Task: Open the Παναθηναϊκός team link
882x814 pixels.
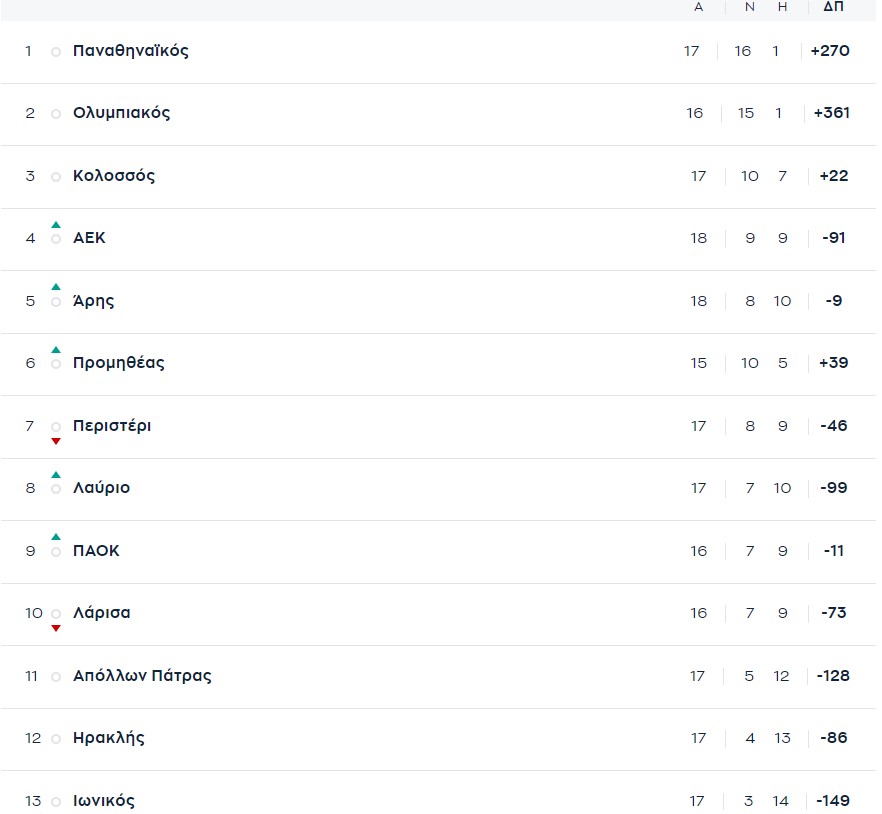Action: click(131, 51)
